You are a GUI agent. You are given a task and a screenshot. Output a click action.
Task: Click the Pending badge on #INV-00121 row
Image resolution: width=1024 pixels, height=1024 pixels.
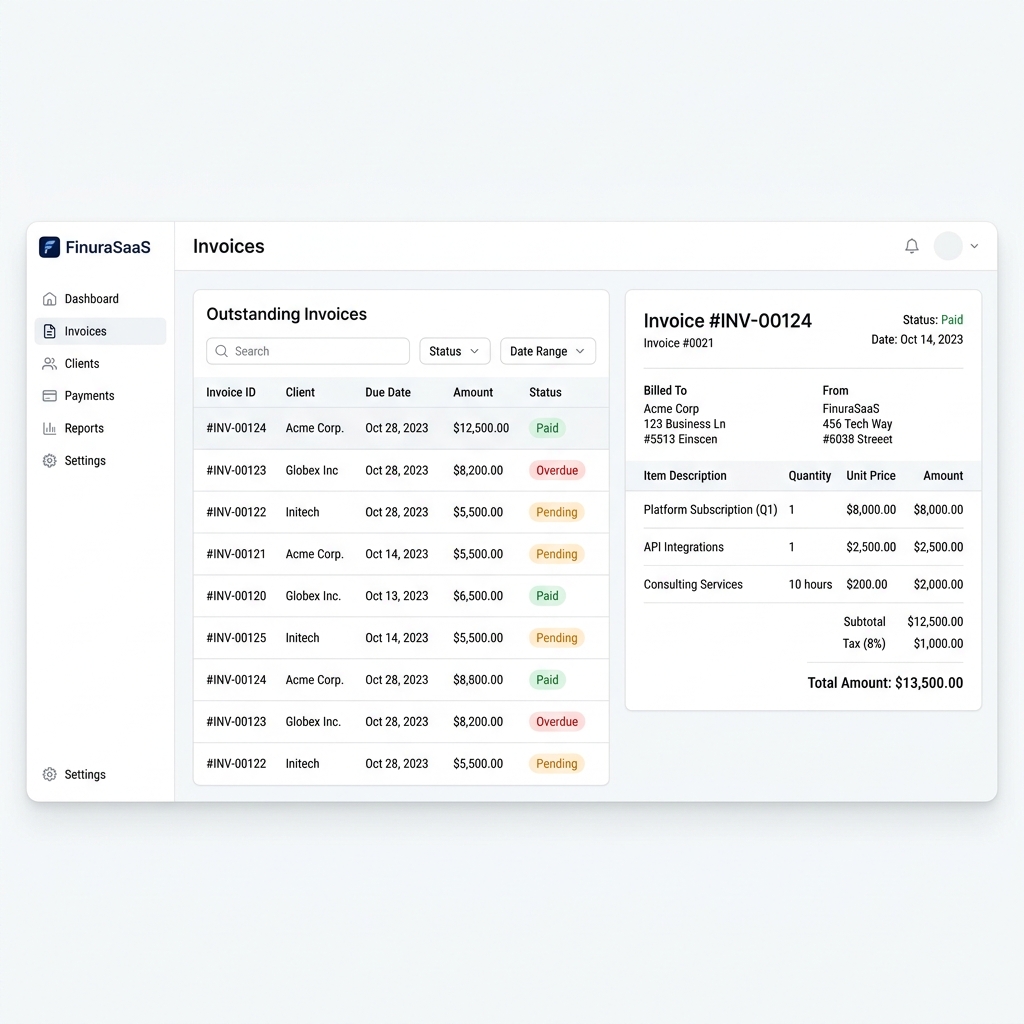pos(556,554)
